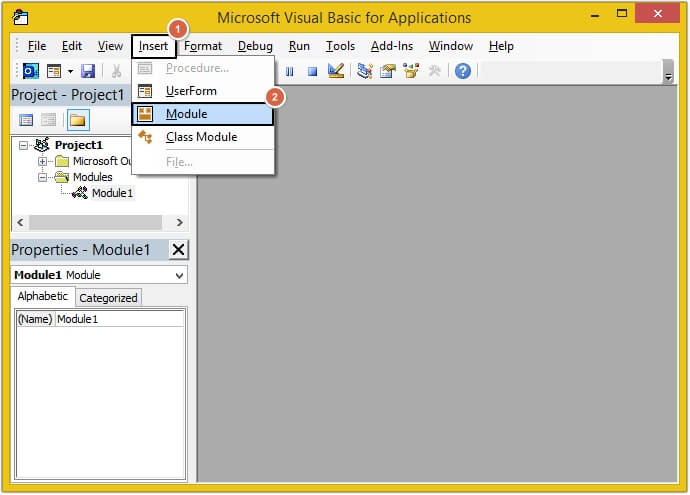Choose Module from Insert menu
This screenshot has width=690, height=495.
point(203,114)
